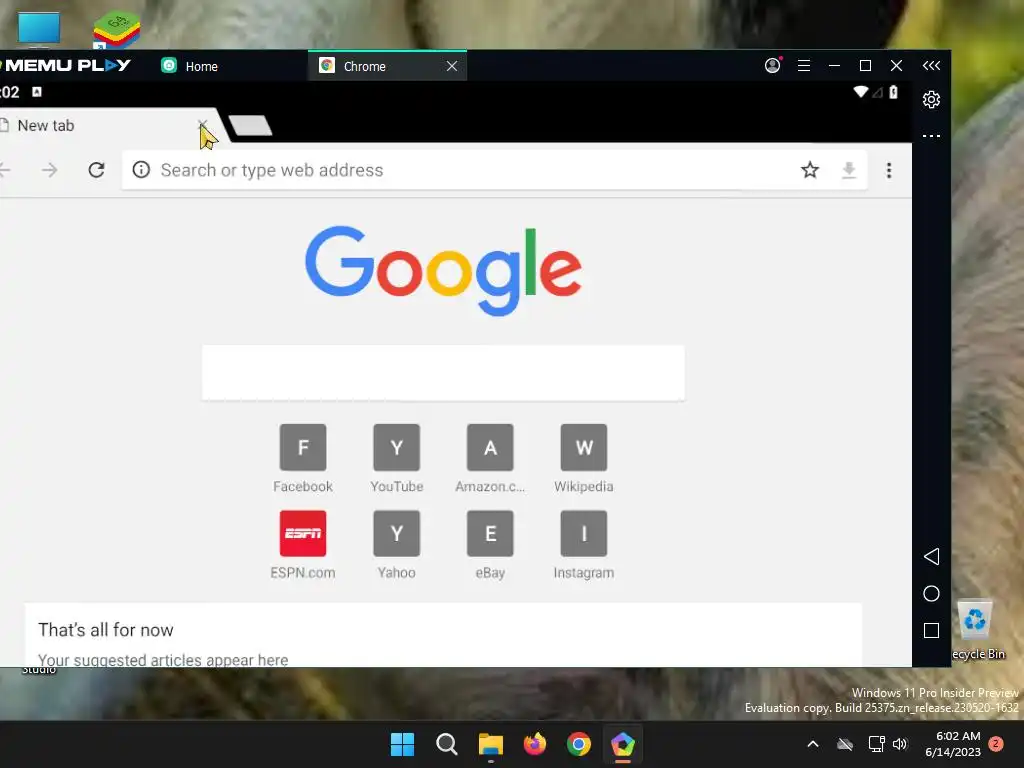Open MEmu settings gear icon
Image resolution: width=1024 pixels, height=768 pixels.
(x=931, y=99)
